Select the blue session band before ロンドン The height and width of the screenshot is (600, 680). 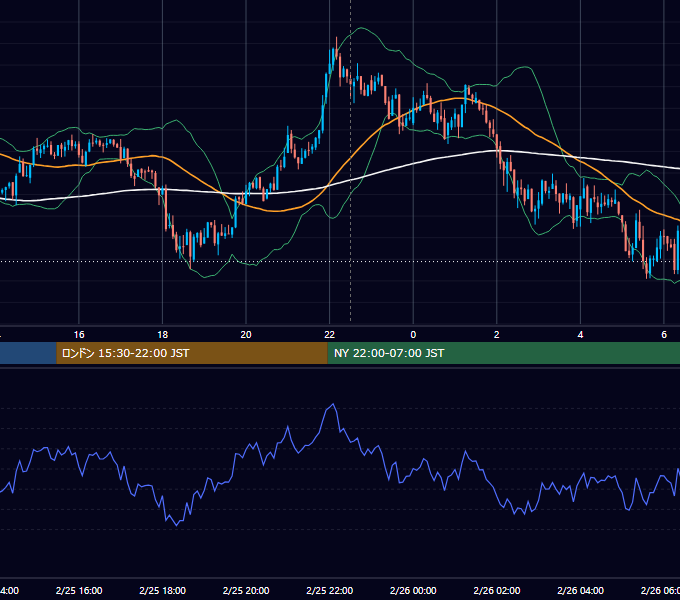click(x=28, y=353)
